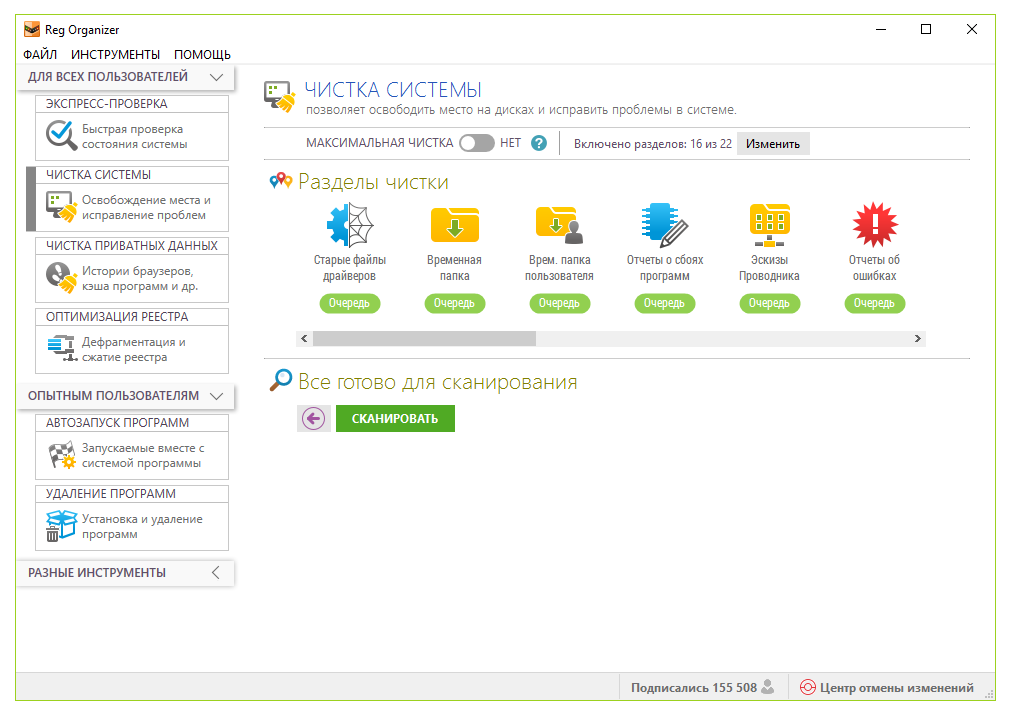Click Включено разделов: 16 из 22 text
1010x716 pixels.
click(653, 144)
